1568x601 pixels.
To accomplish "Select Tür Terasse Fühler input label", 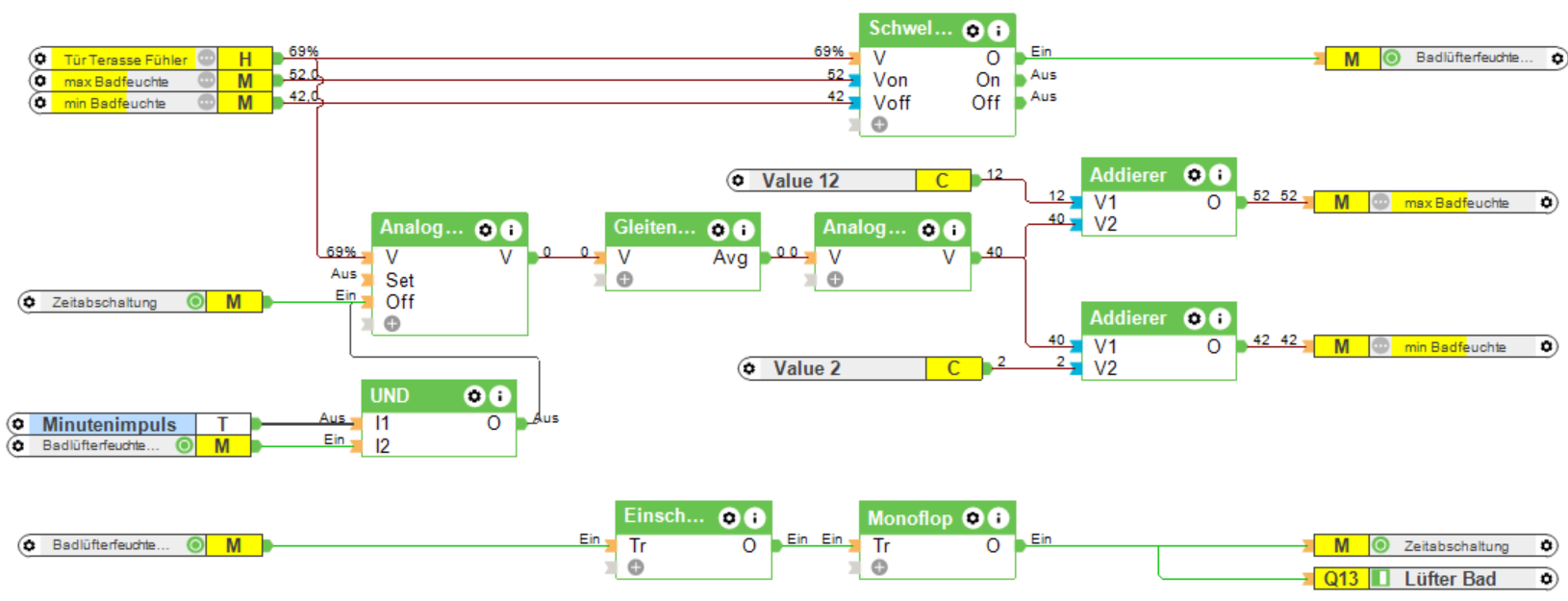I will click(x=126, y=60).
